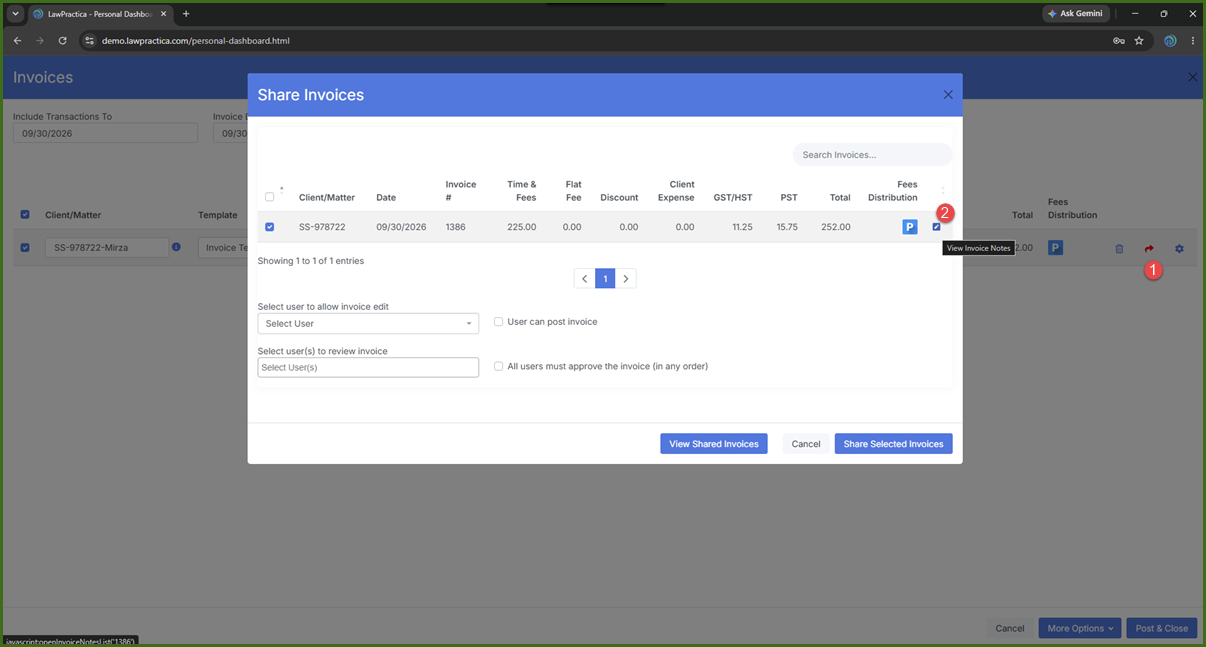The image size is (1206, 647).
Task: Enable User can post invoice checkbox
Action: click(x=499, y=322)
